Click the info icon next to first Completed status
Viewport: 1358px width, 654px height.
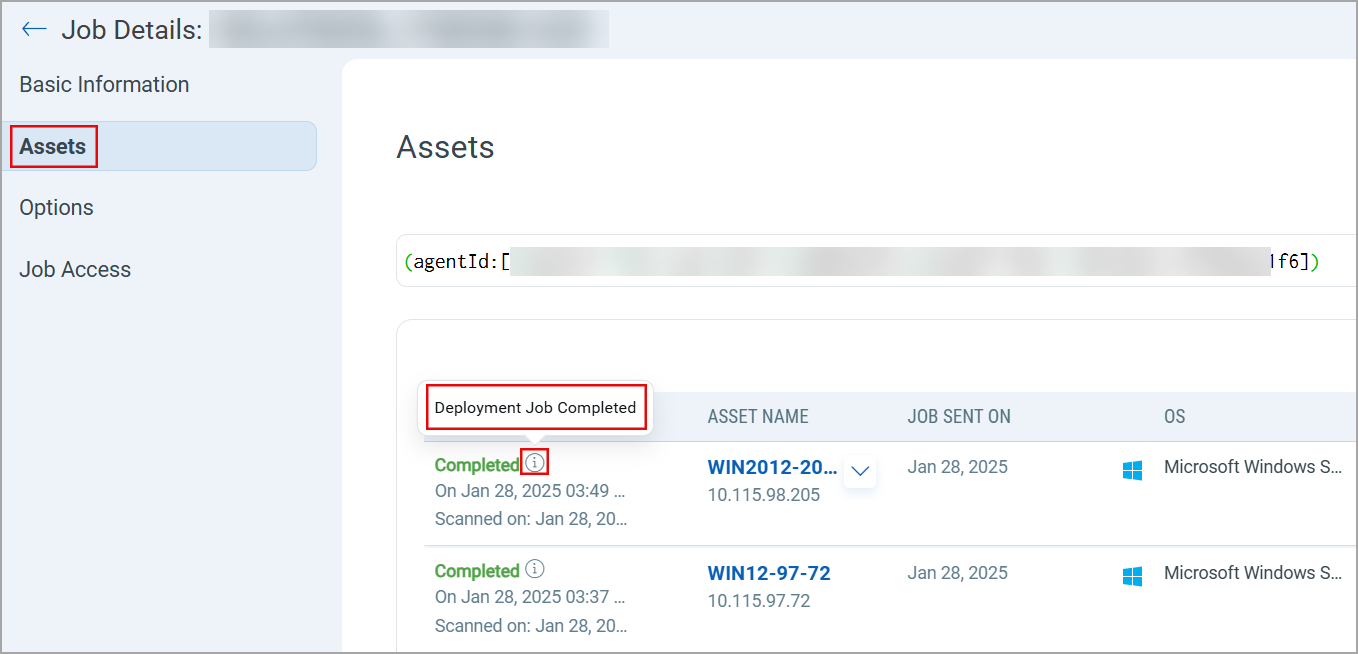(x=535, y=461)
